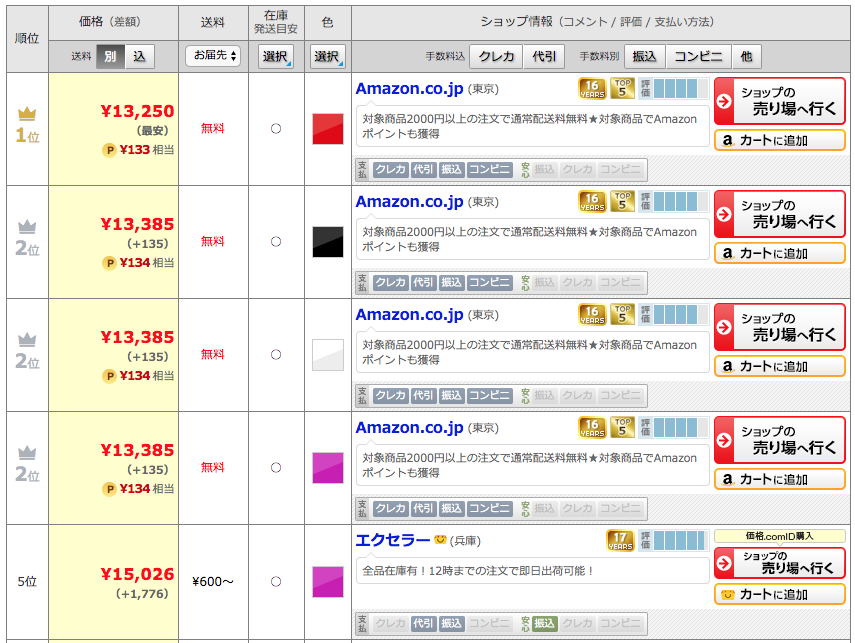Click 全品在庫有 shop comment for エクセラー
This screenshot has width=855, height=643.
coord(478,571)
